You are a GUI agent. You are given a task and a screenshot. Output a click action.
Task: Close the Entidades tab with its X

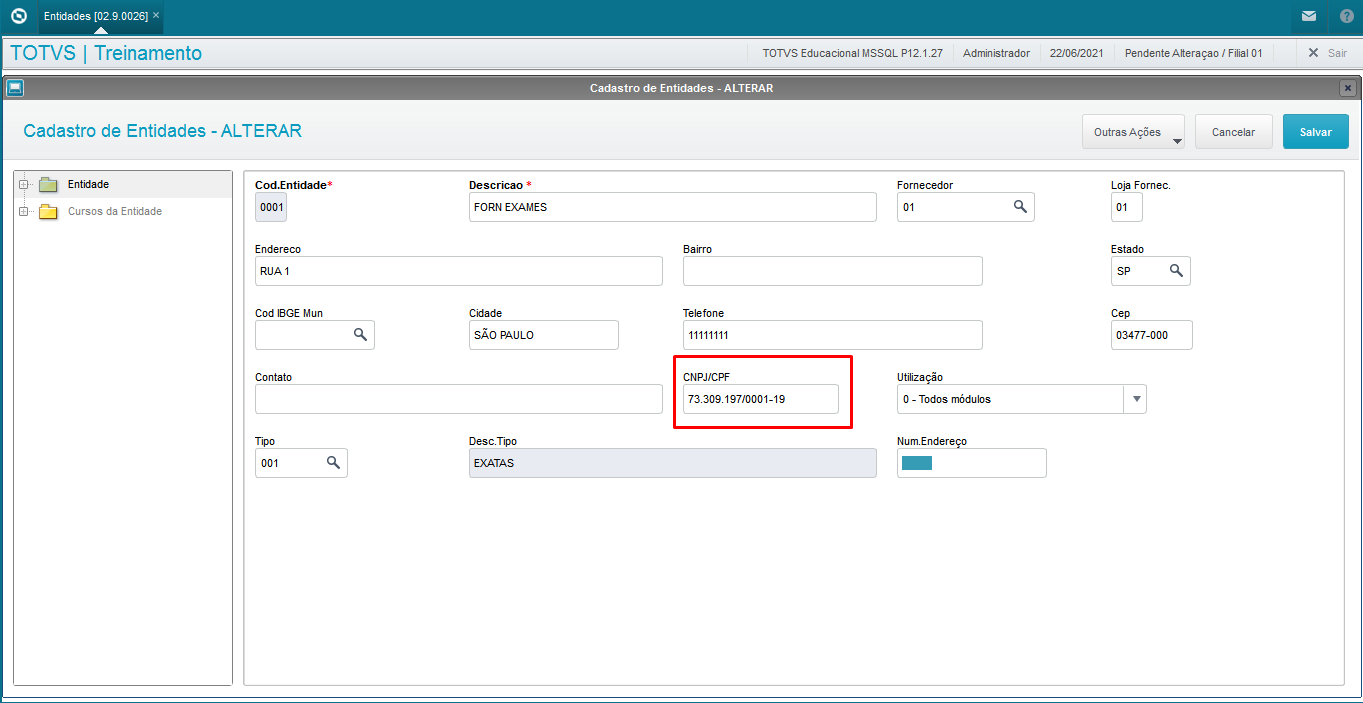click(x=156, y=16)
